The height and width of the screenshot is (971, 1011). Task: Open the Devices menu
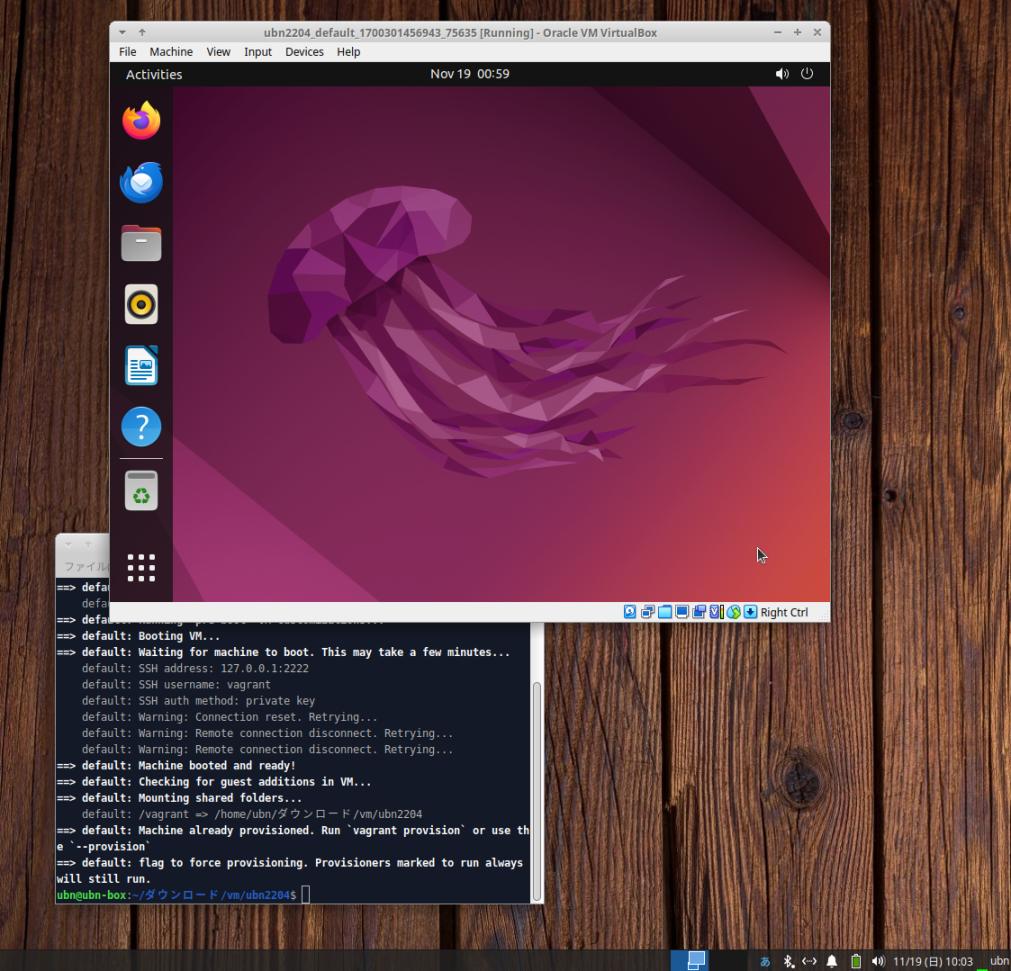click(304, 52)
